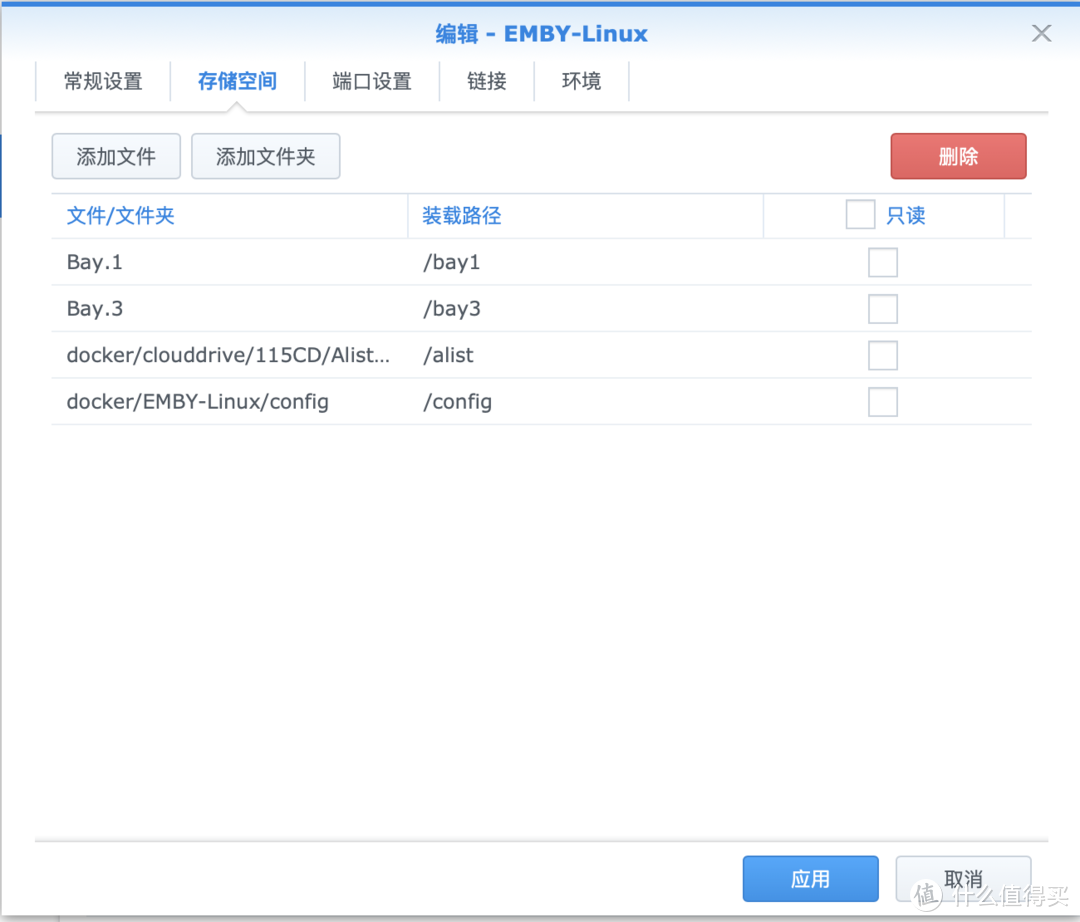Check the read-only box for /alist mount
The height and width of the screenshot is (922, 1080).
pos(883,355)
